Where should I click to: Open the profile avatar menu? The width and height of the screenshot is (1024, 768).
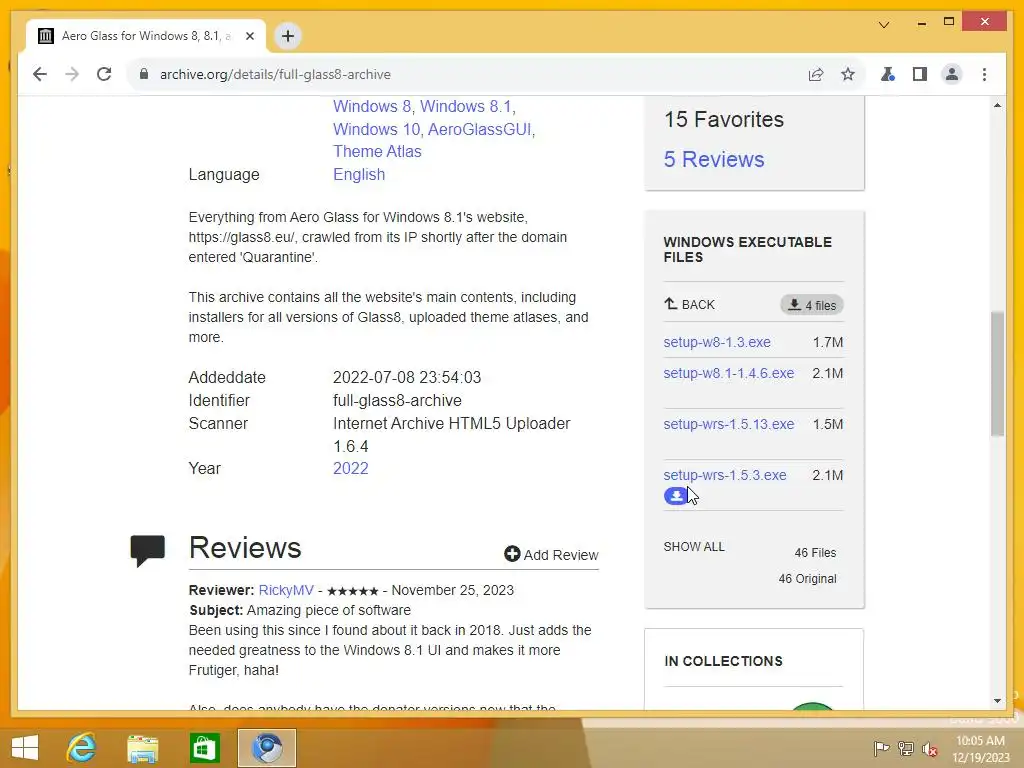tap(952, 74)
